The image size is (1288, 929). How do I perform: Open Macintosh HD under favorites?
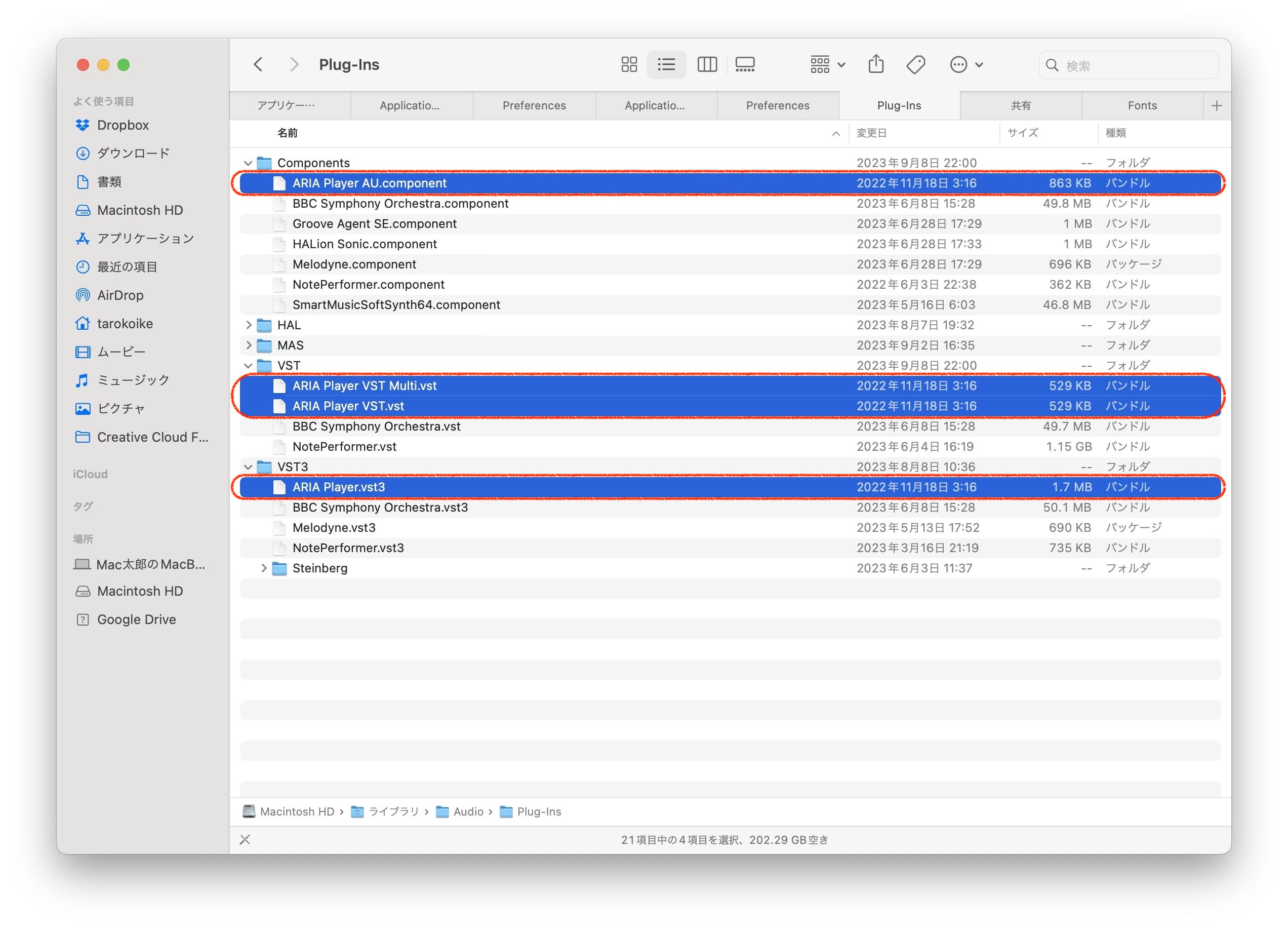(129, 210)
